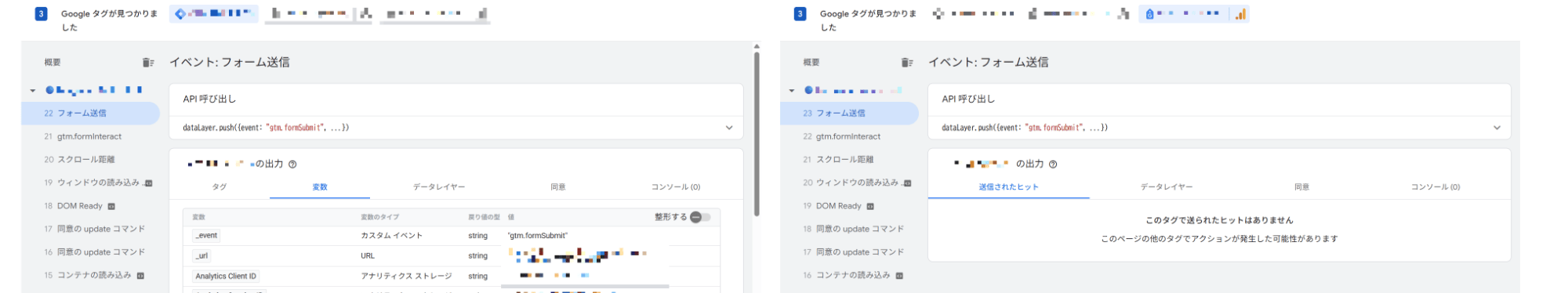Select the highlighted Tag Manager container chip, left panel

pos(214,13)
